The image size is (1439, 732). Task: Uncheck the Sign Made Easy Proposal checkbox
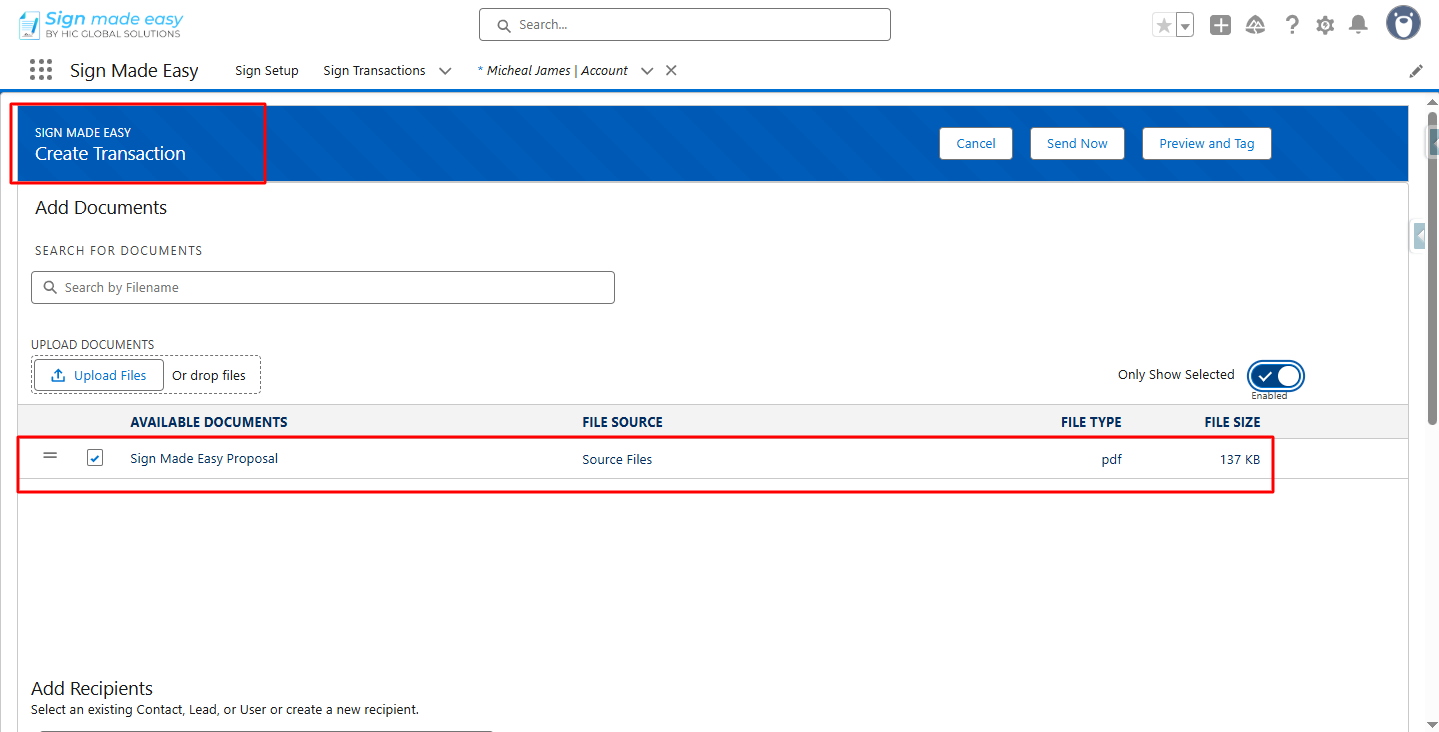[95, 458]
